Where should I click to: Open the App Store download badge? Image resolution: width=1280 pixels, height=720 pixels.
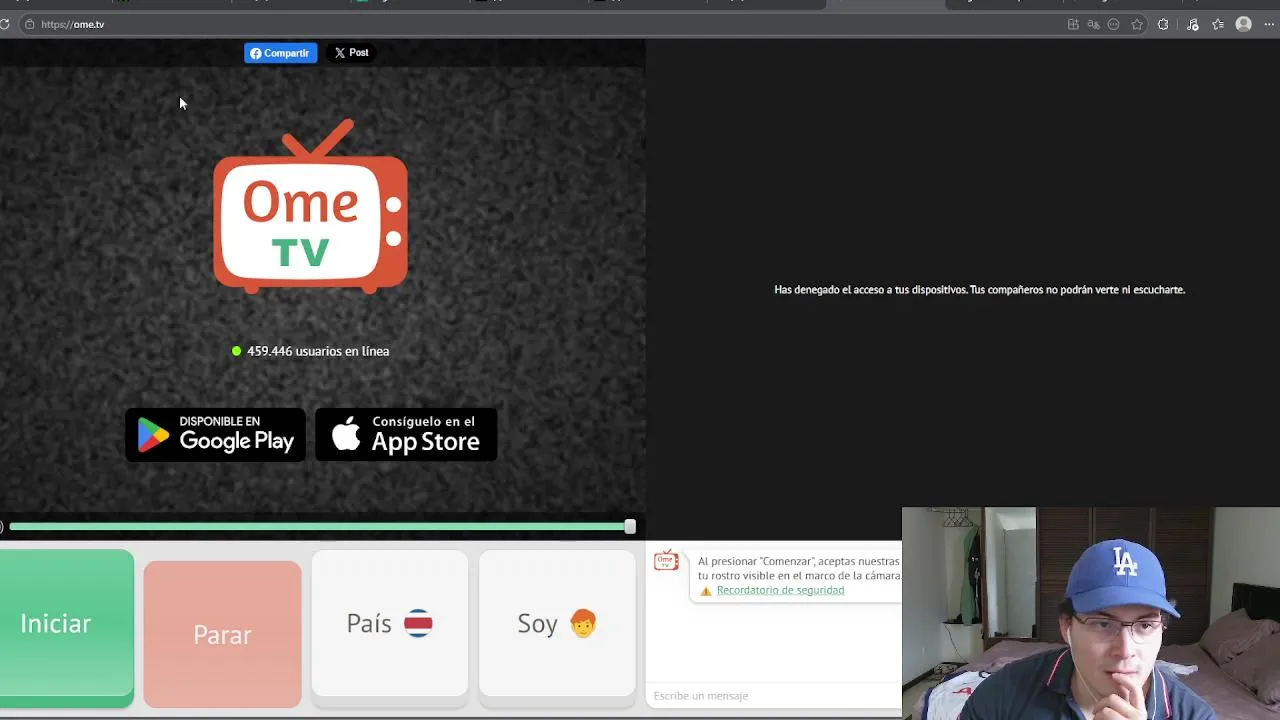coord(406,434)
